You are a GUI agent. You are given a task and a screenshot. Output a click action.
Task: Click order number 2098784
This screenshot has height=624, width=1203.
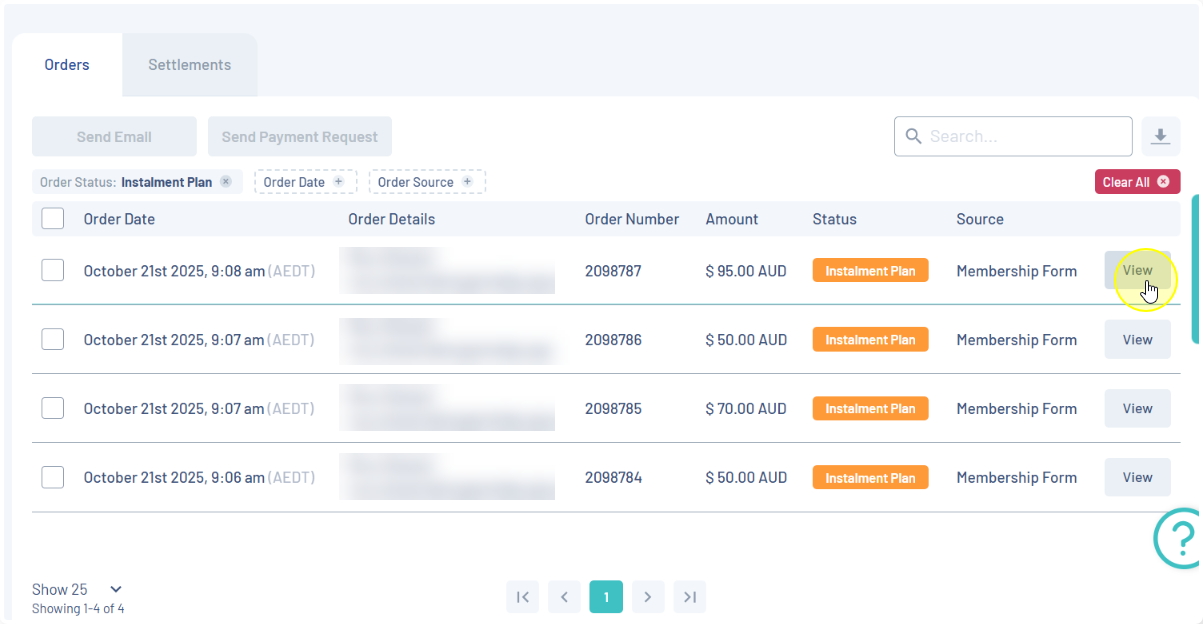(613, 477)
